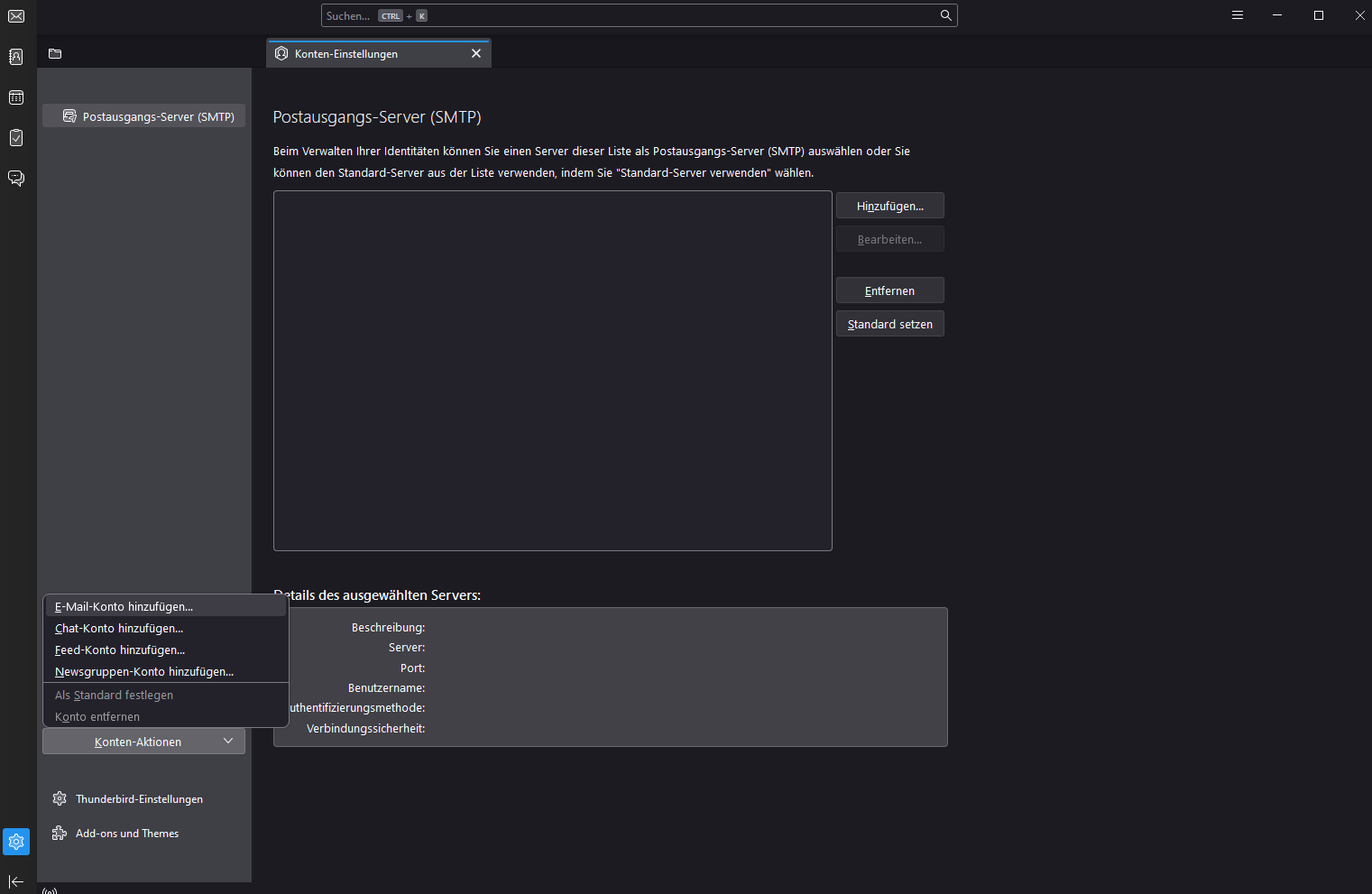
Task: Click the folder icon above the account list
Action: (x=55, y=54)
